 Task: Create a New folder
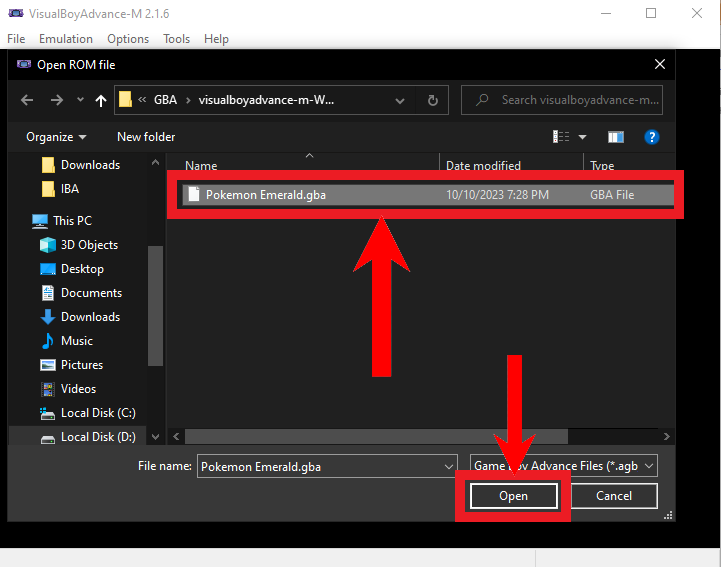click(146, 137)
